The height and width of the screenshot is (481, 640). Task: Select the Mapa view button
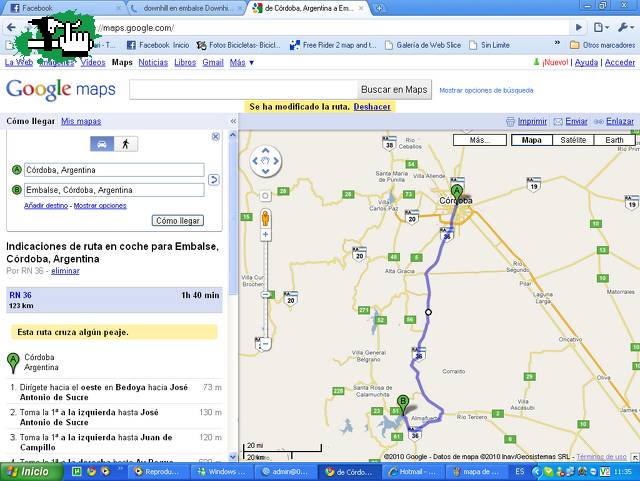531,140
